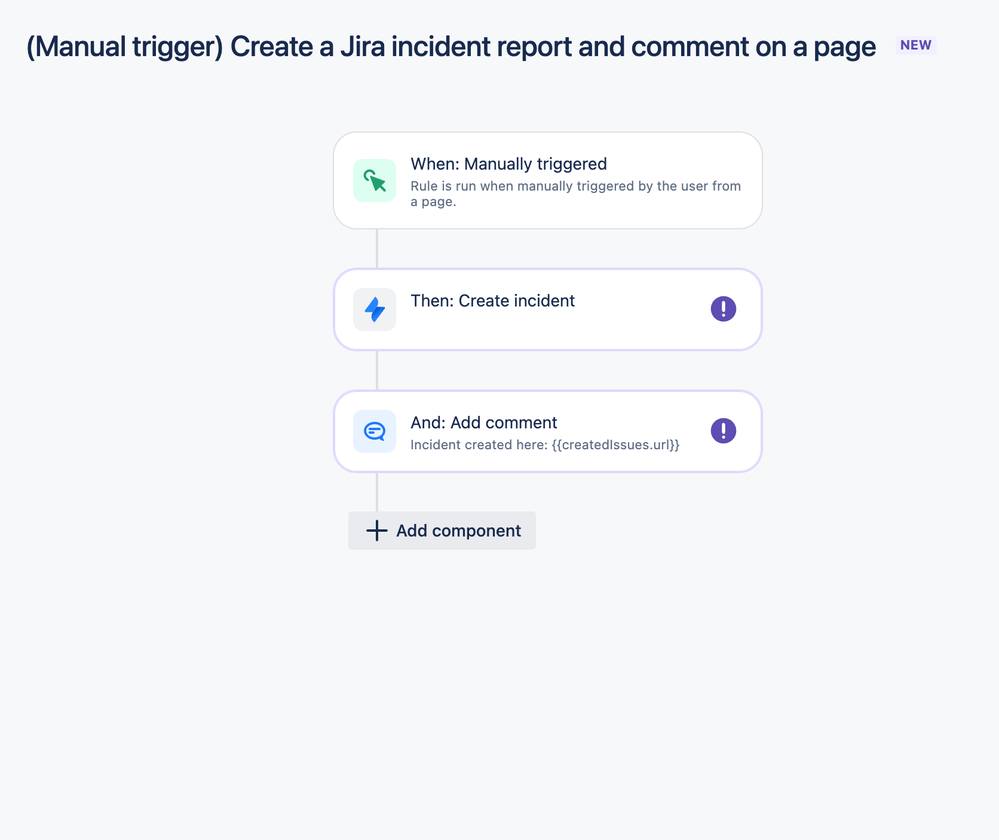Click the Add component button label

(458, 530)
